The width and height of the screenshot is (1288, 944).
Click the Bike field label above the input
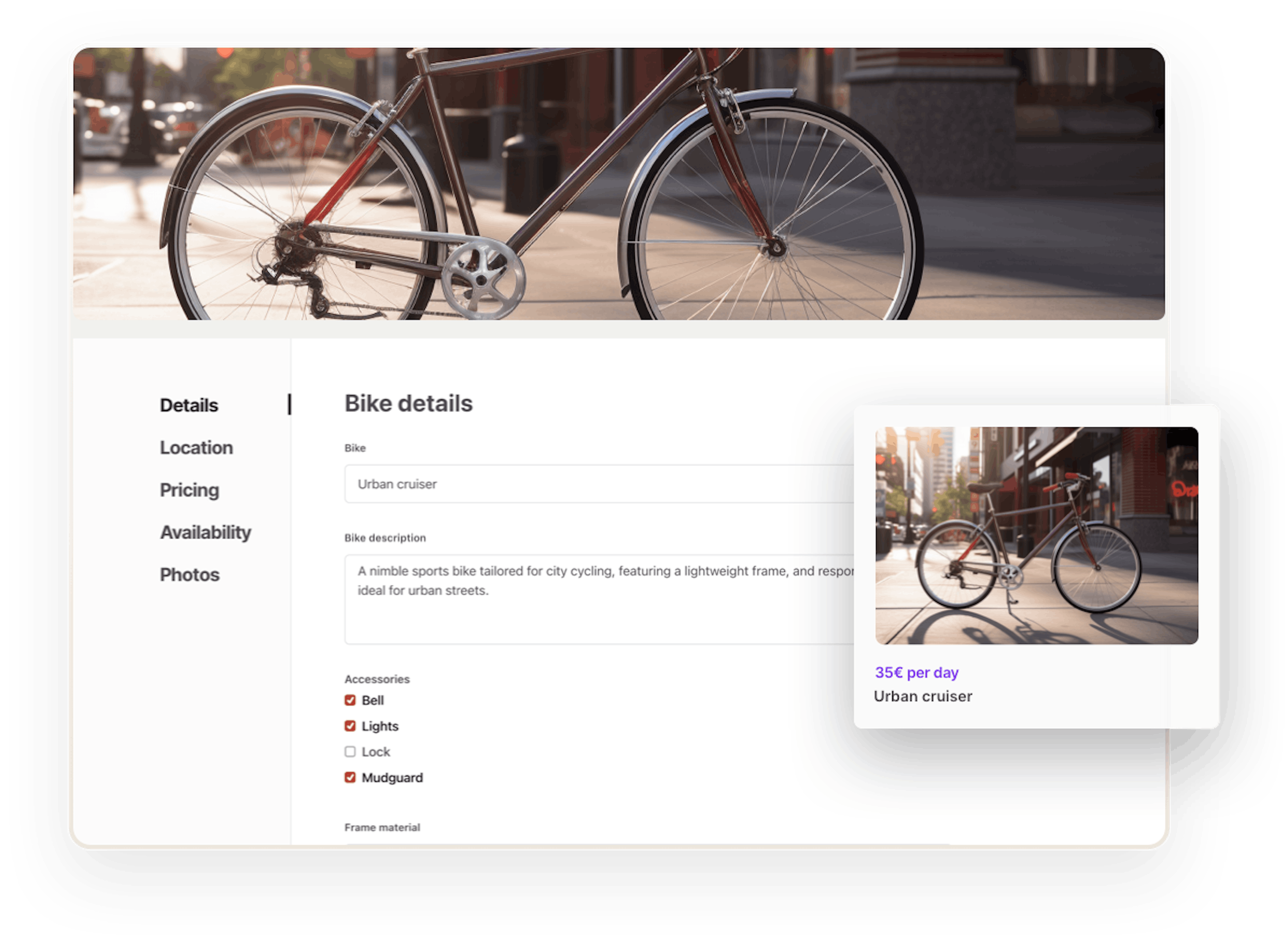(355, 448)
